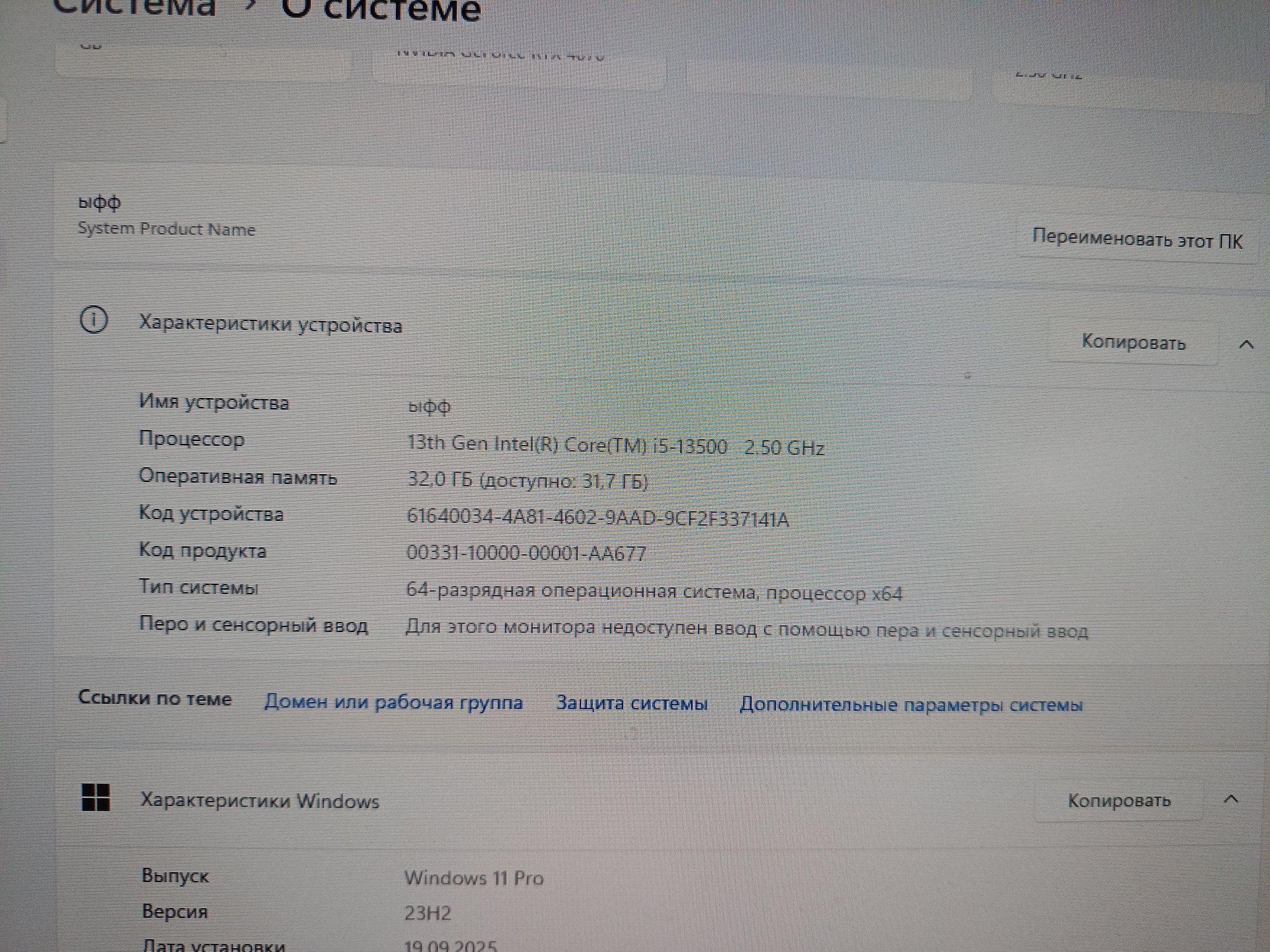Copy device specs via Копировать under Характеристики устройства
Image resolution: width=1270 pixels, height=952 pixels.
tap(1133, 343)
